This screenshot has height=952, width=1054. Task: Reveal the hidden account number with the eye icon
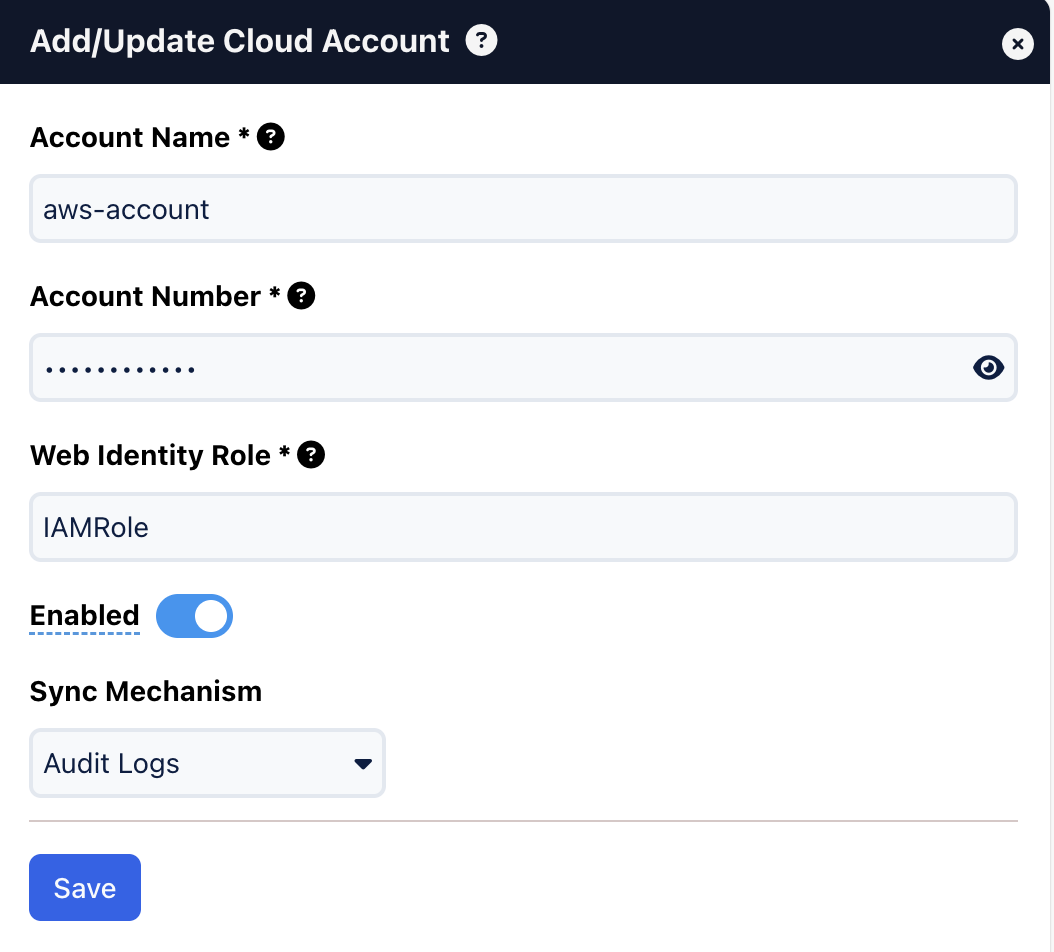click(x=988, y=368)
